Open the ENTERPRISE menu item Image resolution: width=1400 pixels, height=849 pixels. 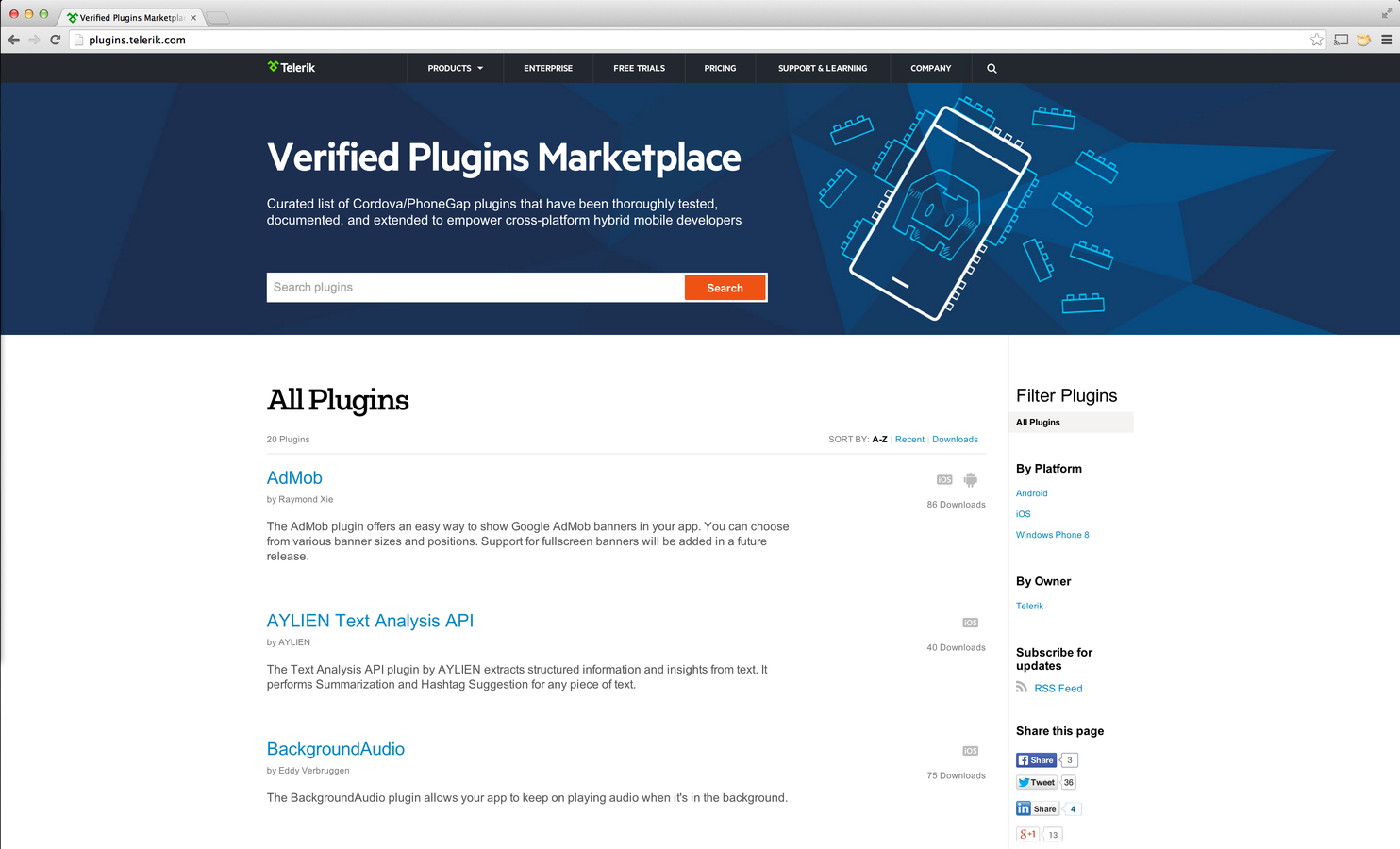click(x=548, y=68)
